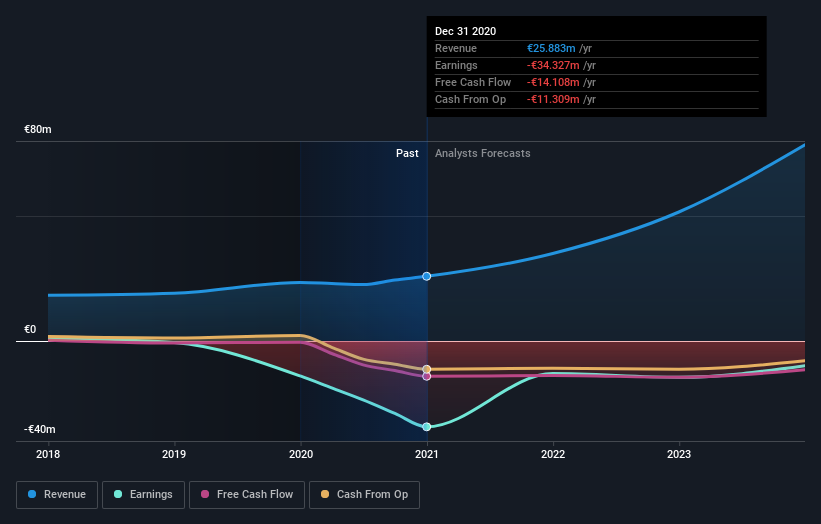Click the -€14.108m free cash flow value
The image size is (821, 524).
(x=553, y=82)
